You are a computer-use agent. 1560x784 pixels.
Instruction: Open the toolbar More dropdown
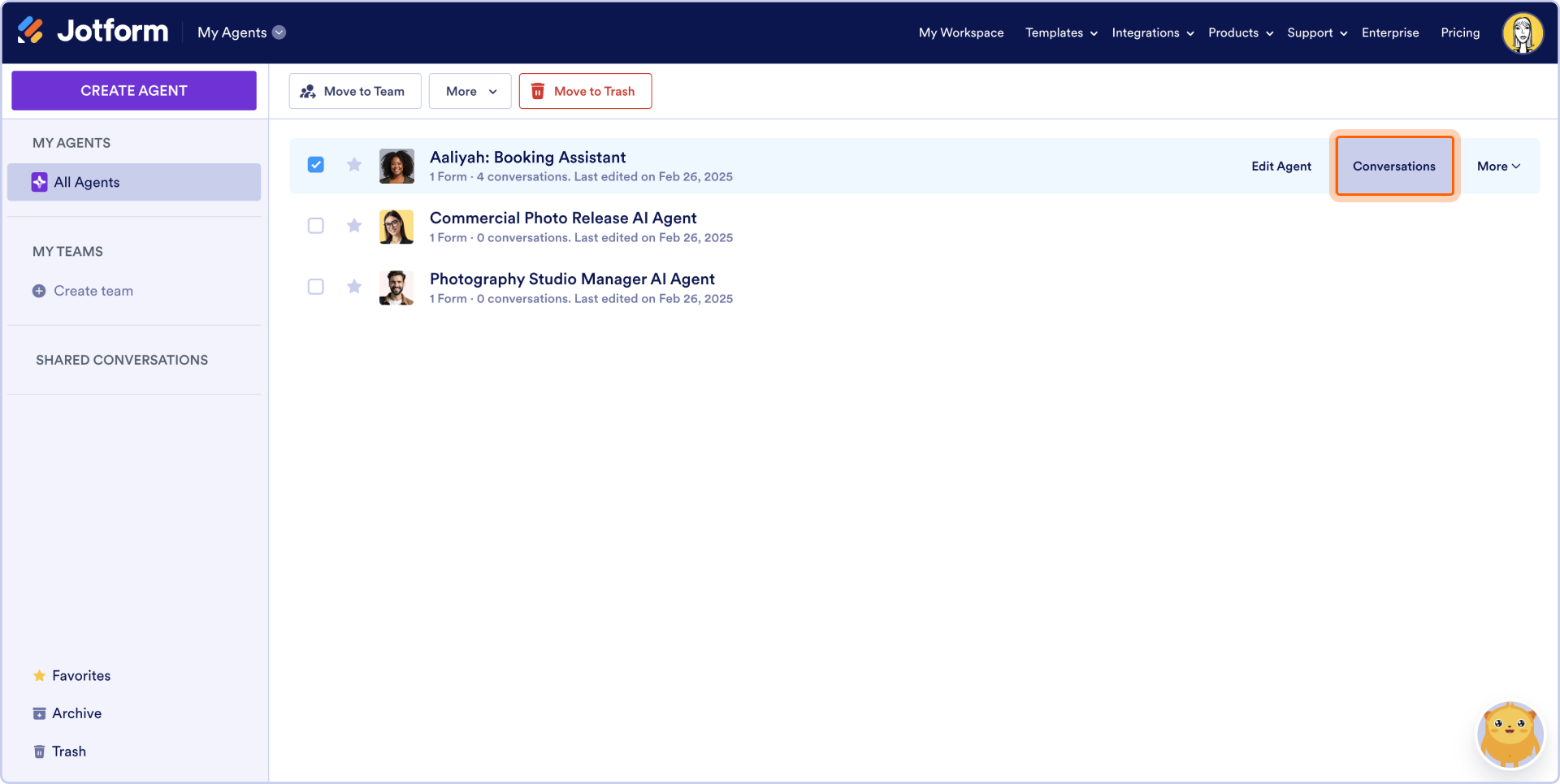[x=470, y=91]
